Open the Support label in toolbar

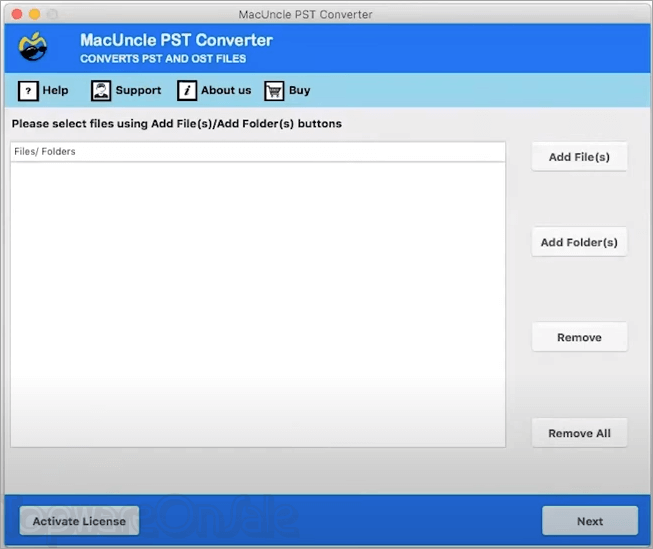coord(138,90)
